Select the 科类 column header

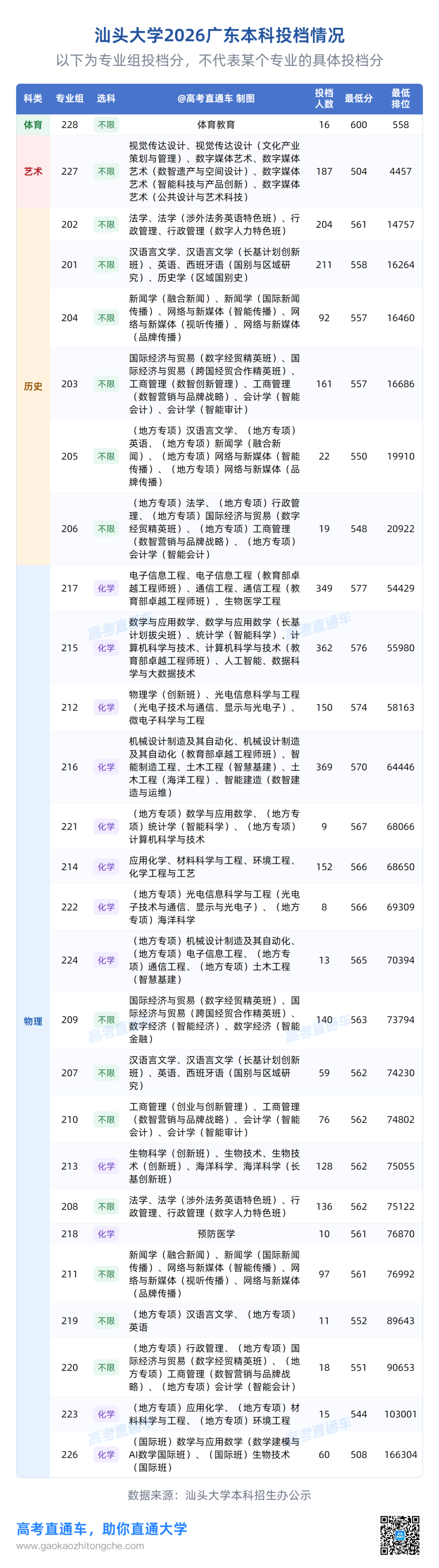click(33, 99)
